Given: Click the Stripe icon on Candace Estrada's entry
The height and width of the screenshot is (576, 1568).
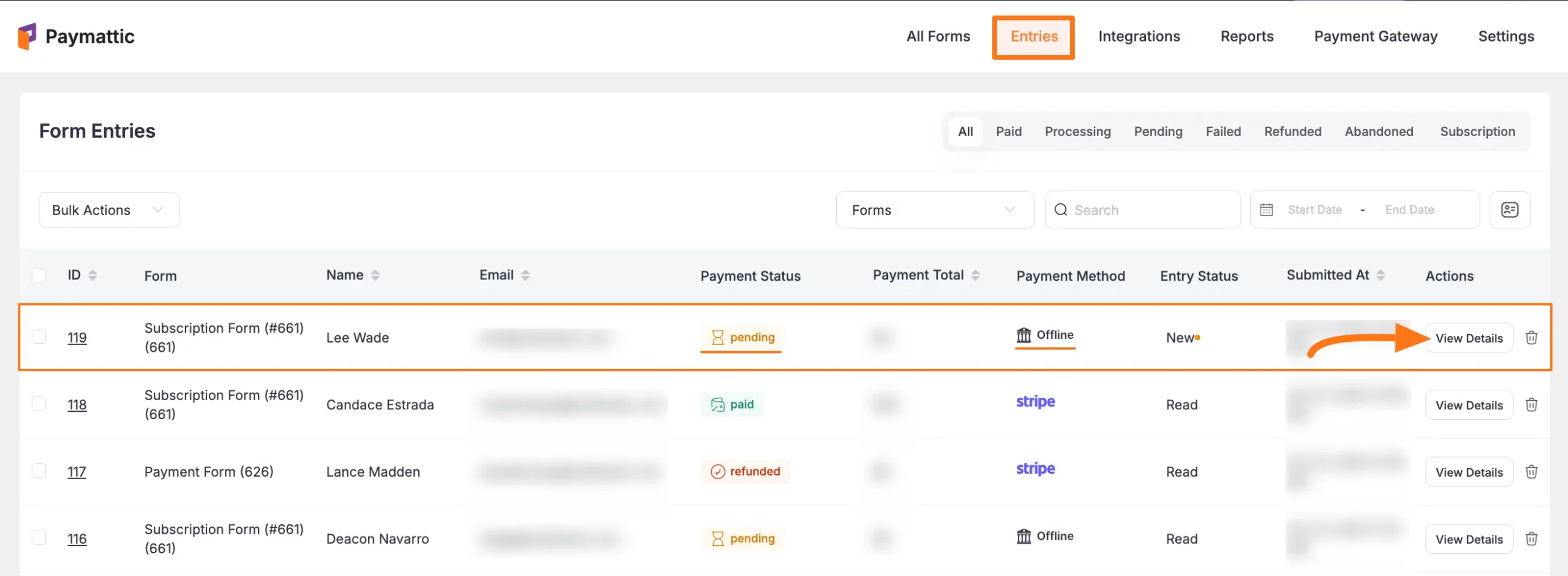Looking at the screenshot, I should (x=1035, y=403).
